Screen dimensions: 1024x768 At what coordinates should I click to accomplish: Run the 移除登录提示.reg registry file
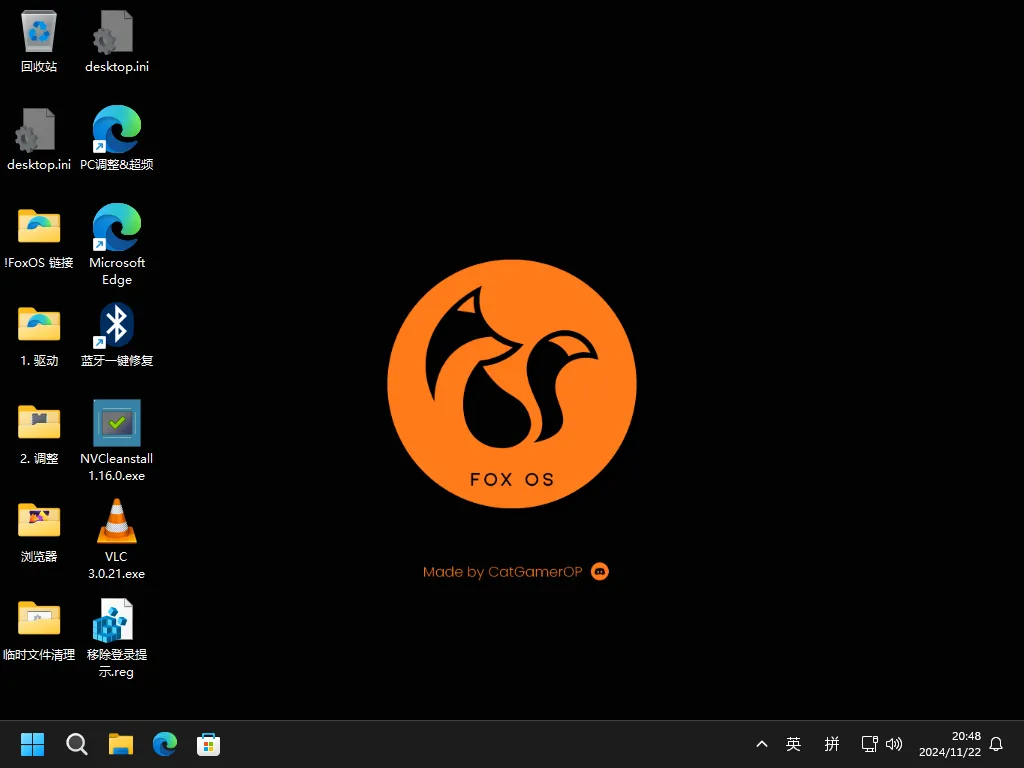coord(116,618)
